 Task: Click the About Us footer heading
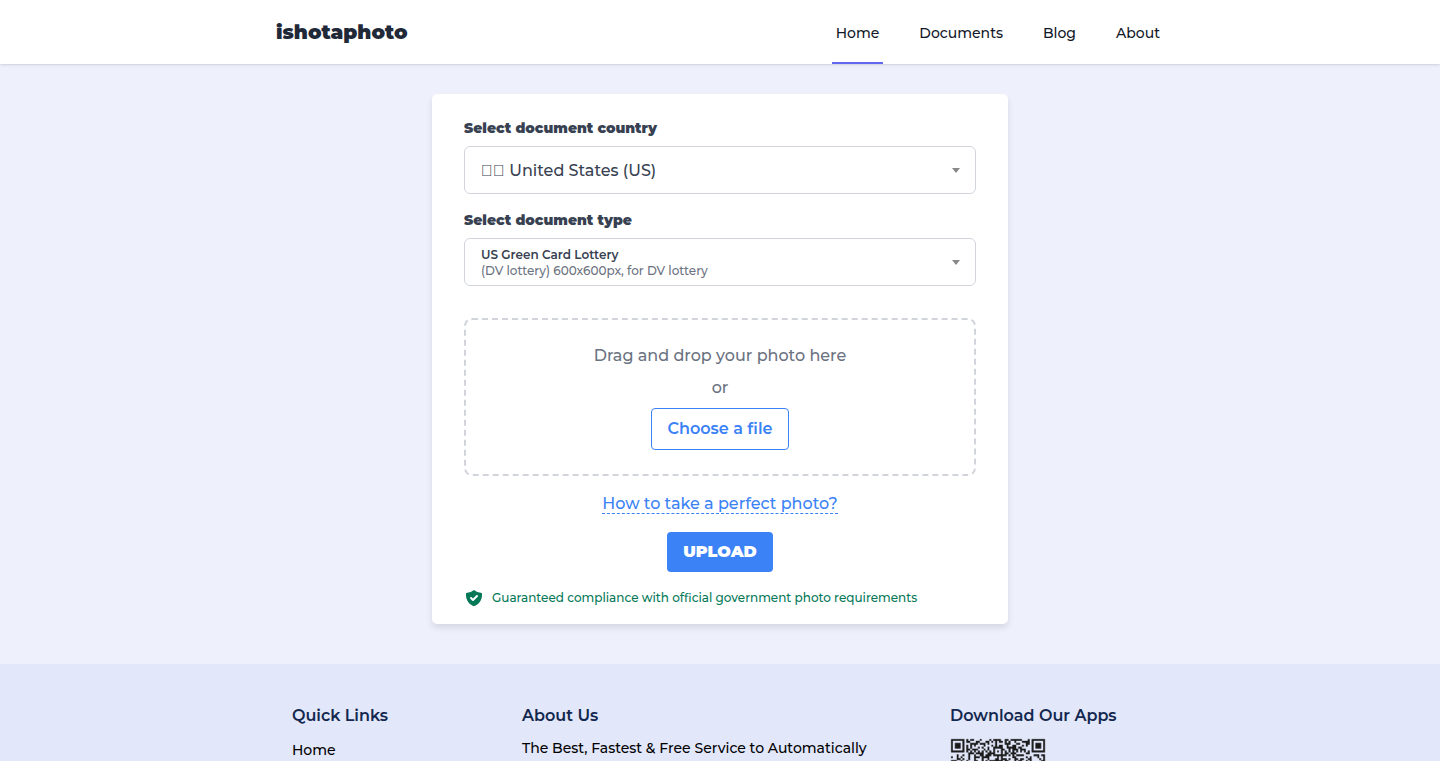pos(560,715)
